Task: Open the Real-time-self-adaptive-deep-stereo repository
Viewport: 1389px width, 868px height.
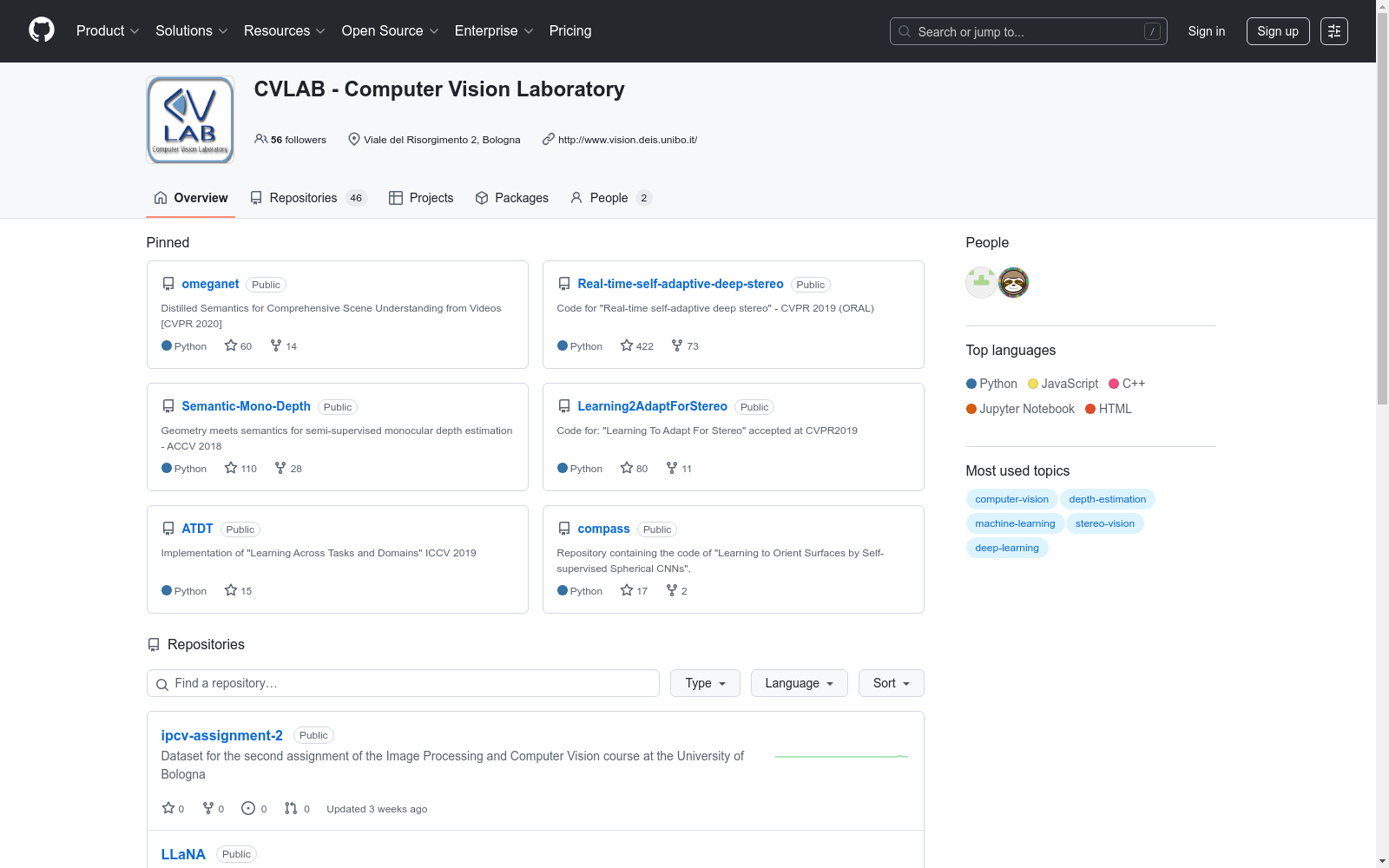Action: click(681, 284)
